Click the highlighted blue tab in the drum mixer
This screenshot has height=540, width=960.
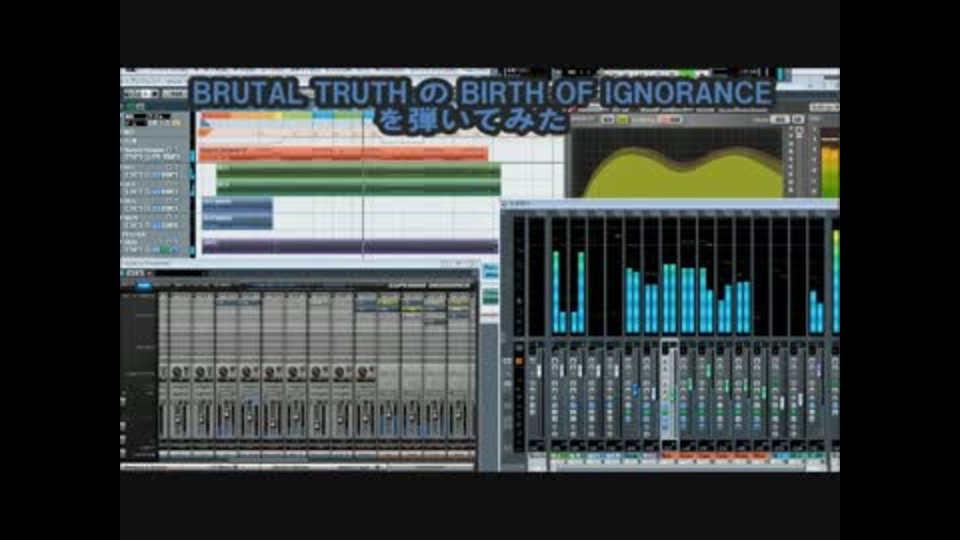pyautogui.click(x=144, y=285)
